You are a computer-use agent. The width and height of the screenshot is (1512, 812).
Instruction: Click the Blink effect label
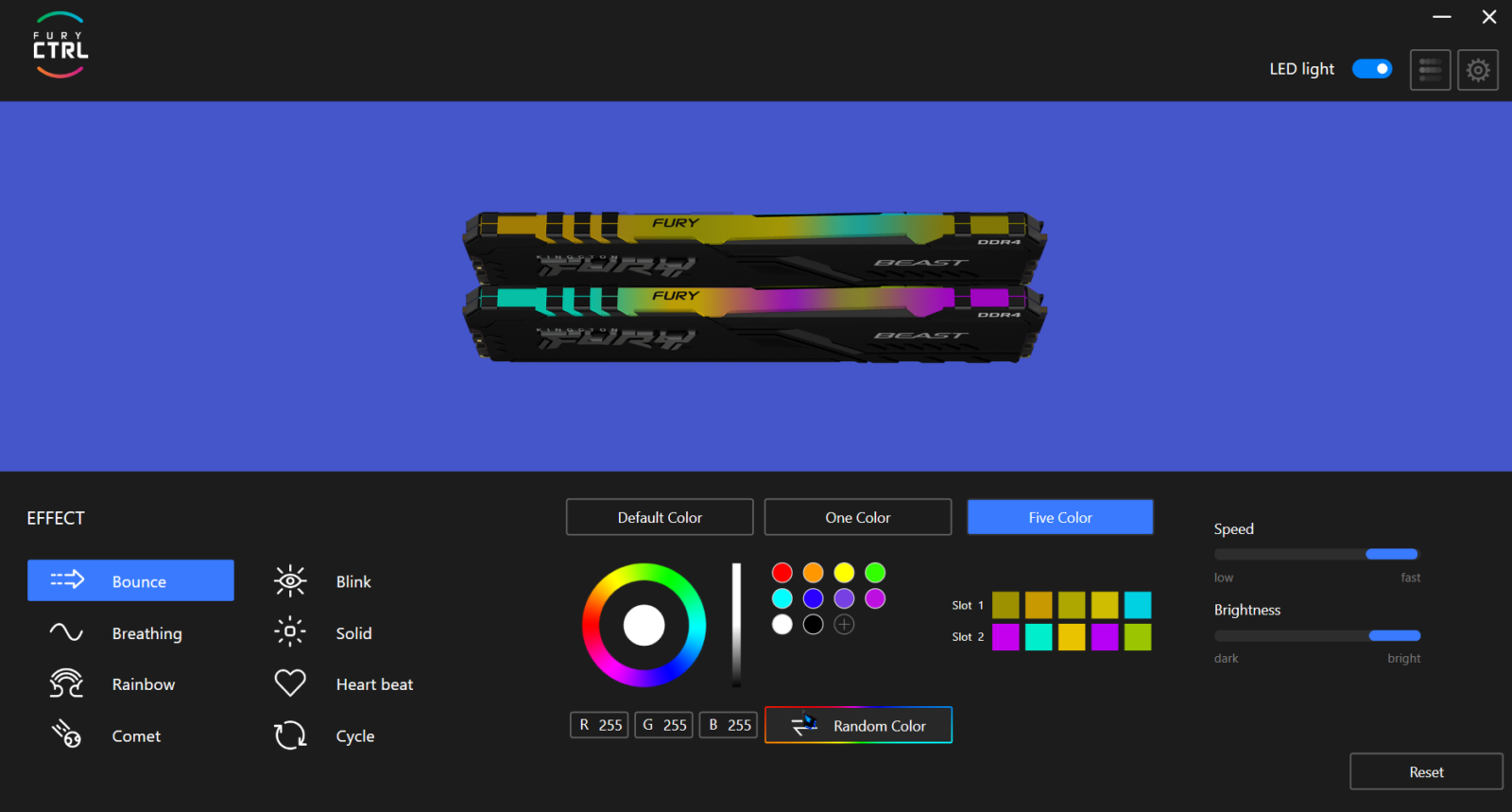coord(353,581)
